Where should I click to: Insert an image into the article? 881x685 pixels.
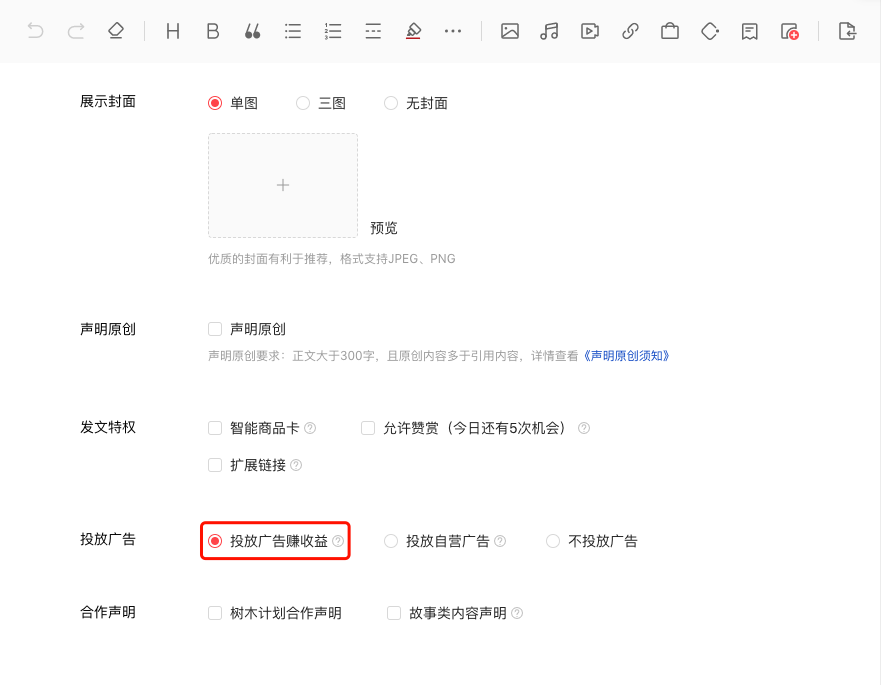coord(510,31)
